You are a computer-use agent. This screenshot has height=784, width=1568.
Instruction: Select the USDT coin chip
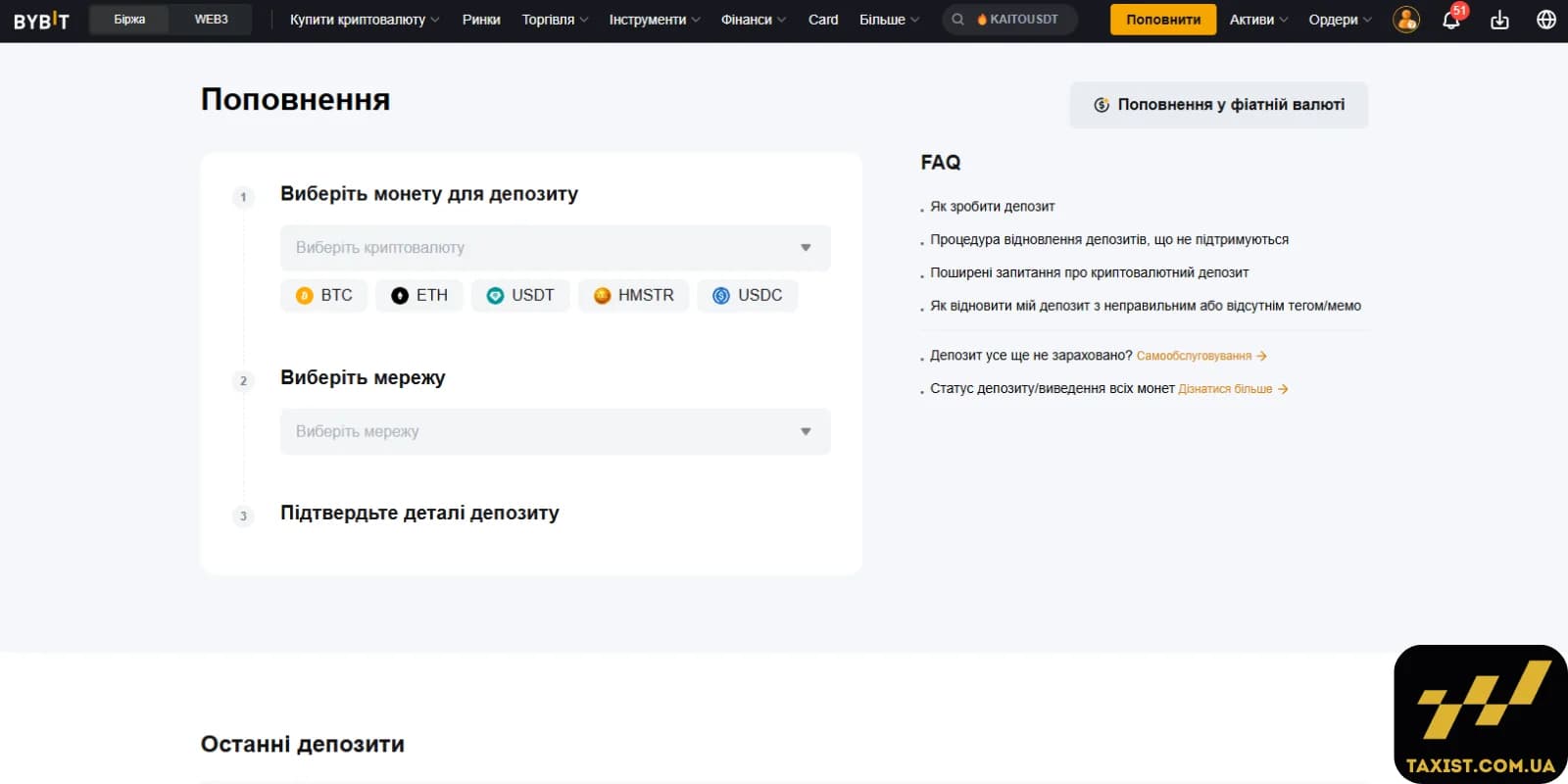pos(520,295)
